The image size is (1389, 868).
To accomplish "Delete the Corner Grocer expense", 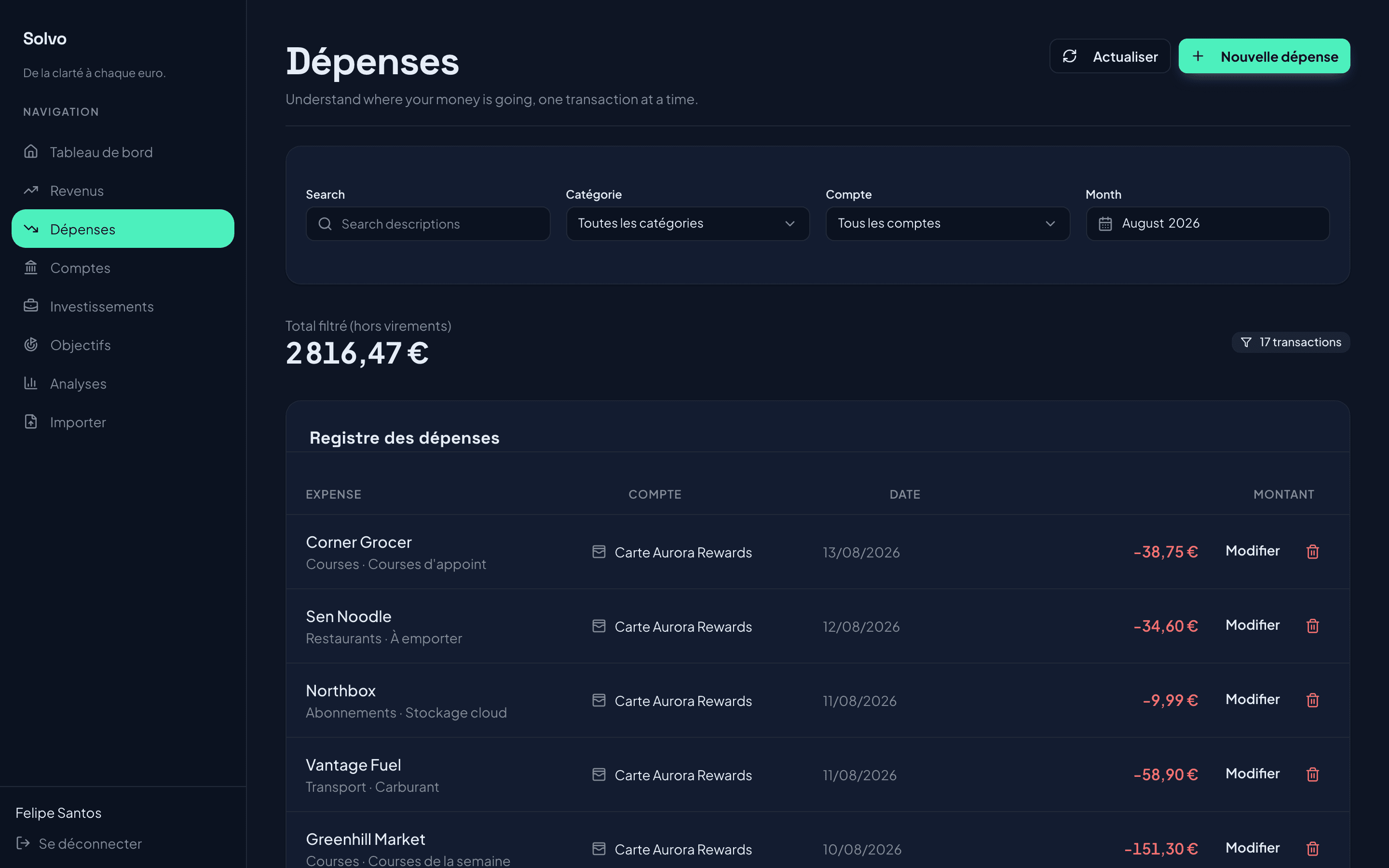I will (x=1313, y=552).
